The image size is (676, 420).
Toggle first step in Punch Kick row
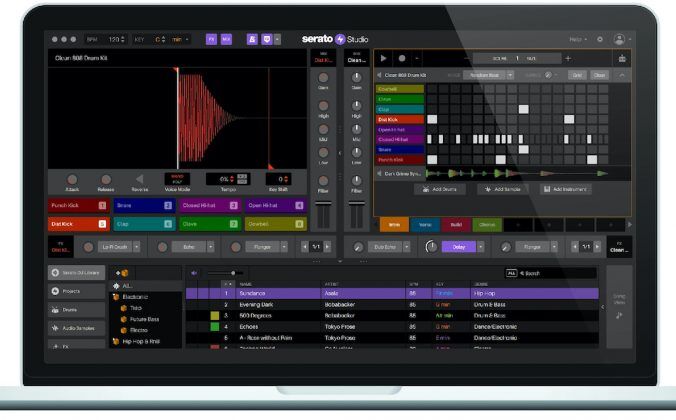coord(432,160)
